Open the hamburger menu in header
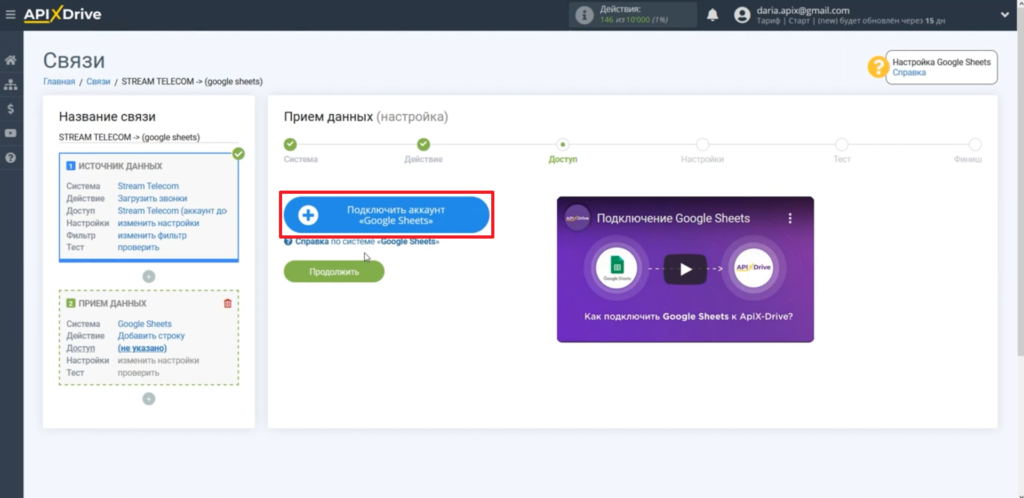The image size is (1024, 498). pos(11,15)
